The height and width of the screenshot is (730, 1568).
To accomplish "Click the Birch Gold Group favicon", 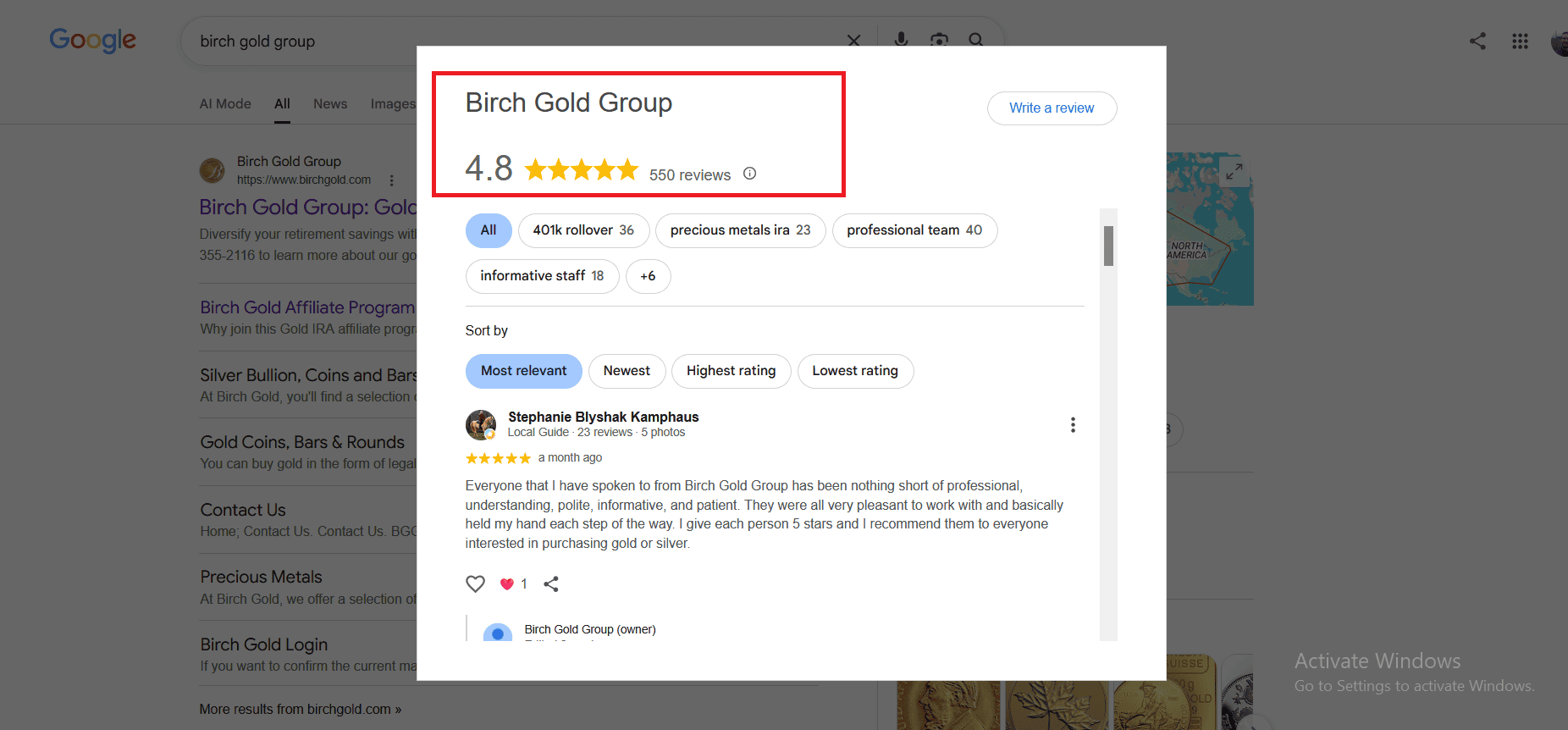I will pyautogui.click(x=212, y=170).
